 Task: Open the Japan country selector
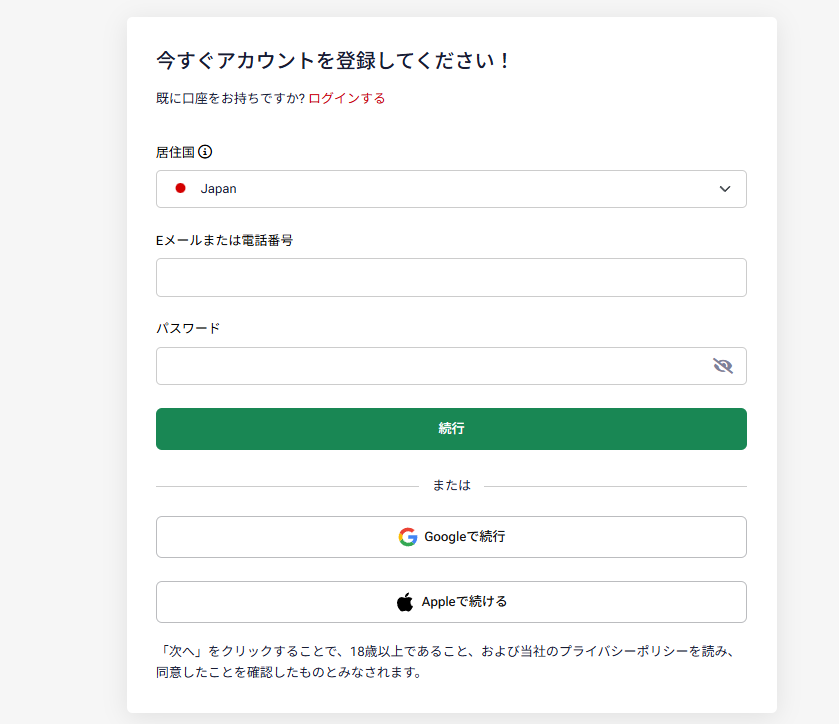[451, 189]
